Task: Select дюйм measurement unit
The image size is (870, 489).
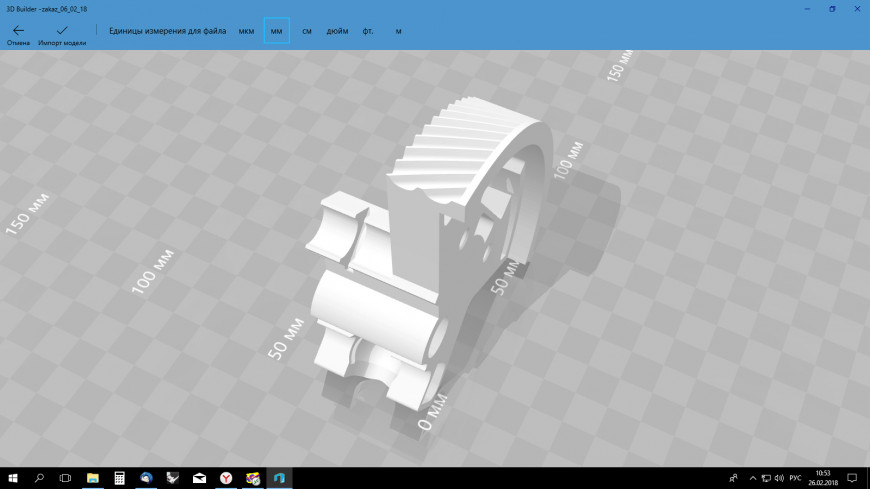Action: click(x=337, y=31)
